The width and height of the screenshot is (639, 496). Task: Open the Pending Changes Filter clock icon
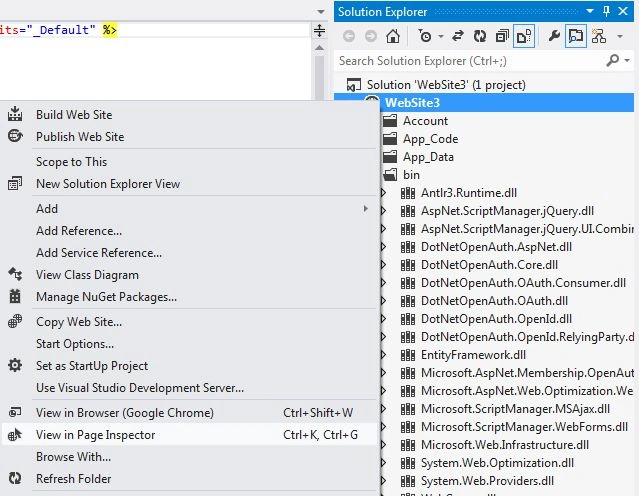[x=425, y=37]
